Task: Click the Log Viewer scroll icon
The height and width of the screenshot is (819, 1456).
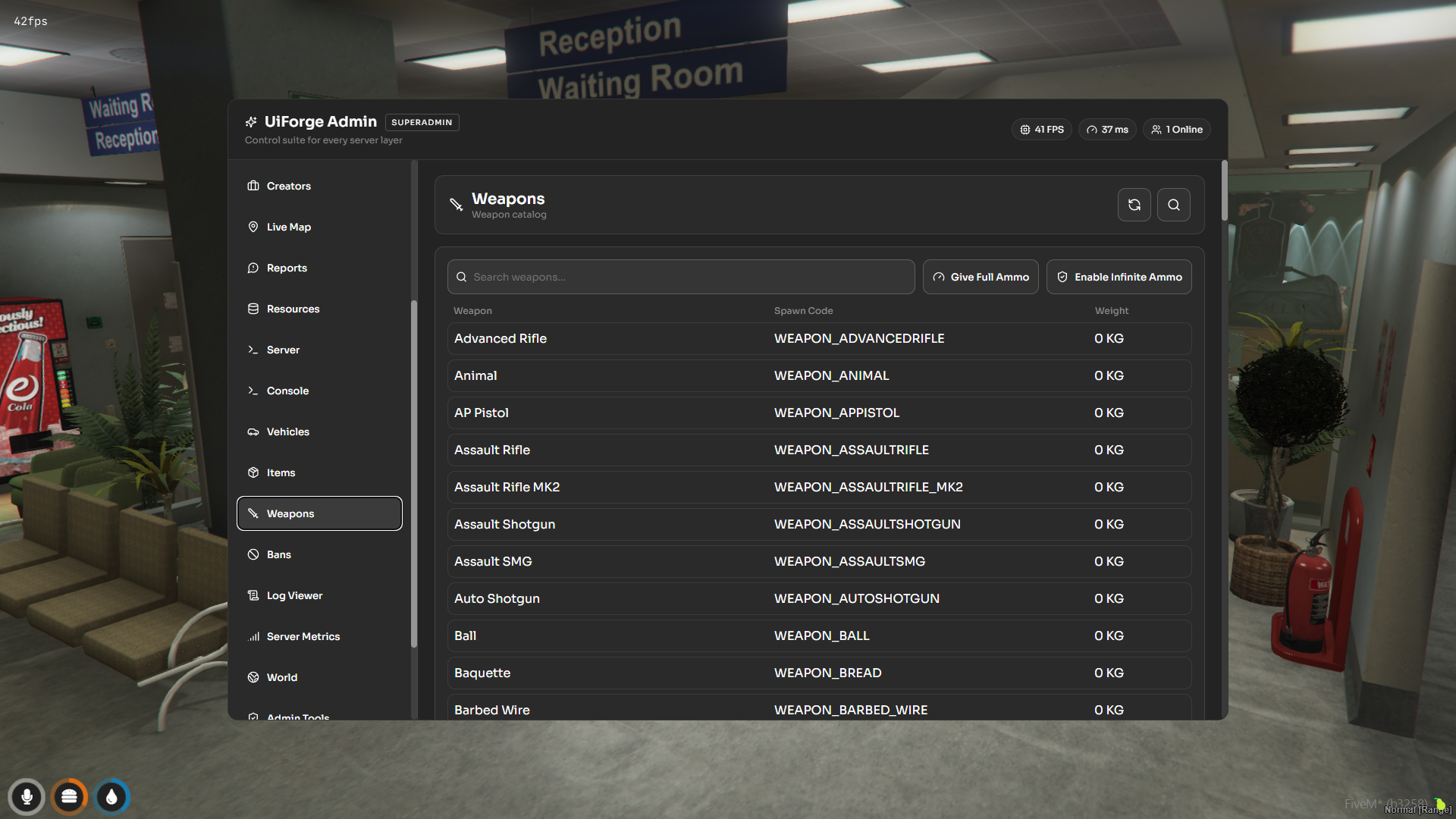Action: [x=253, y=595]
